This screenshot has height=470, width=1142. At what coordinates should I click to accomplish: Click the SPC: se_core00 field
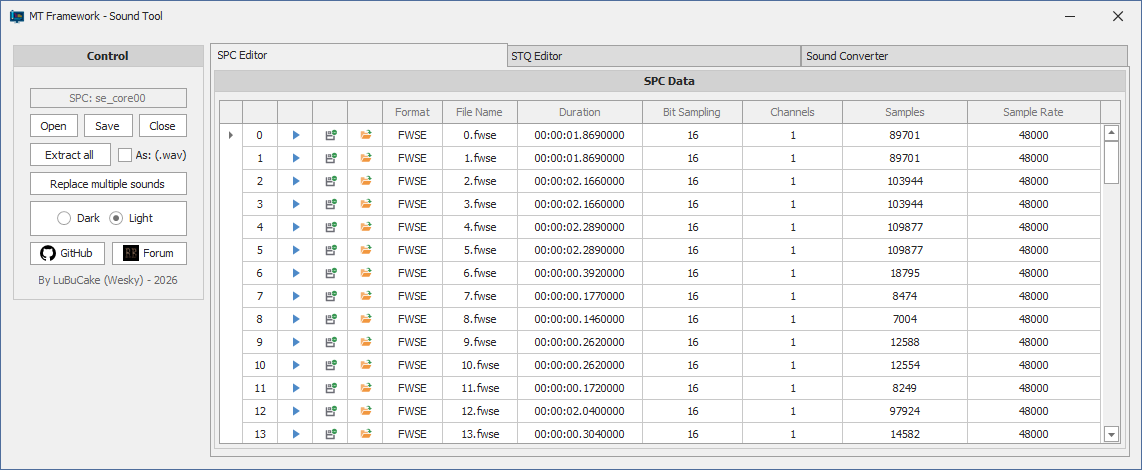(108, 98)
